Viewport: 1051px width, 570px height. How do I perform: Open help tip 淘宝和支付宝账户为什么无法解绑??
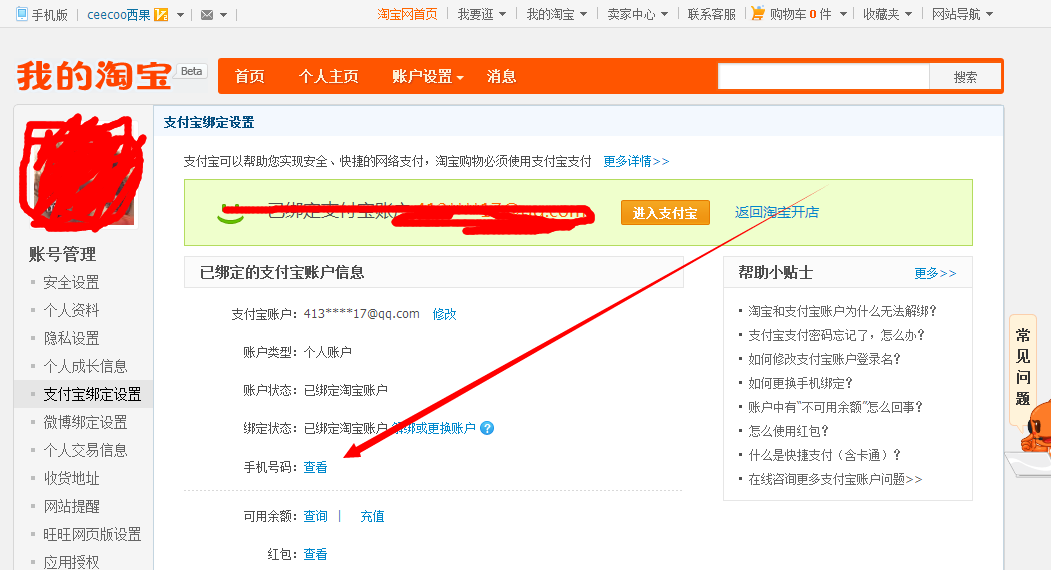coord(843,311)
